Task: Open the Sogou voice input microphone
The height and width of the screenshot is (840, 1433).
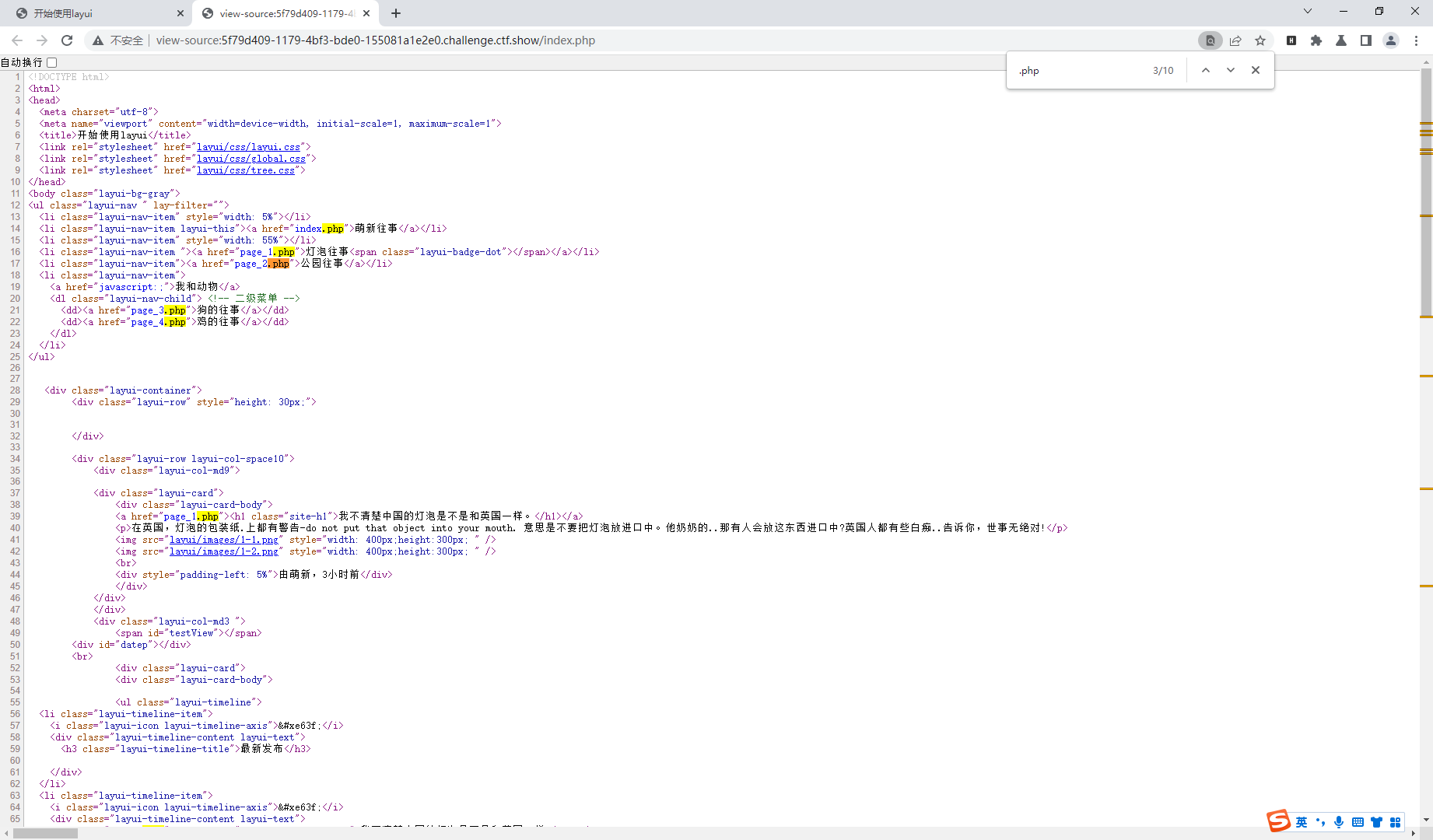Action: pyautogui.click(x=1339, y=822)
